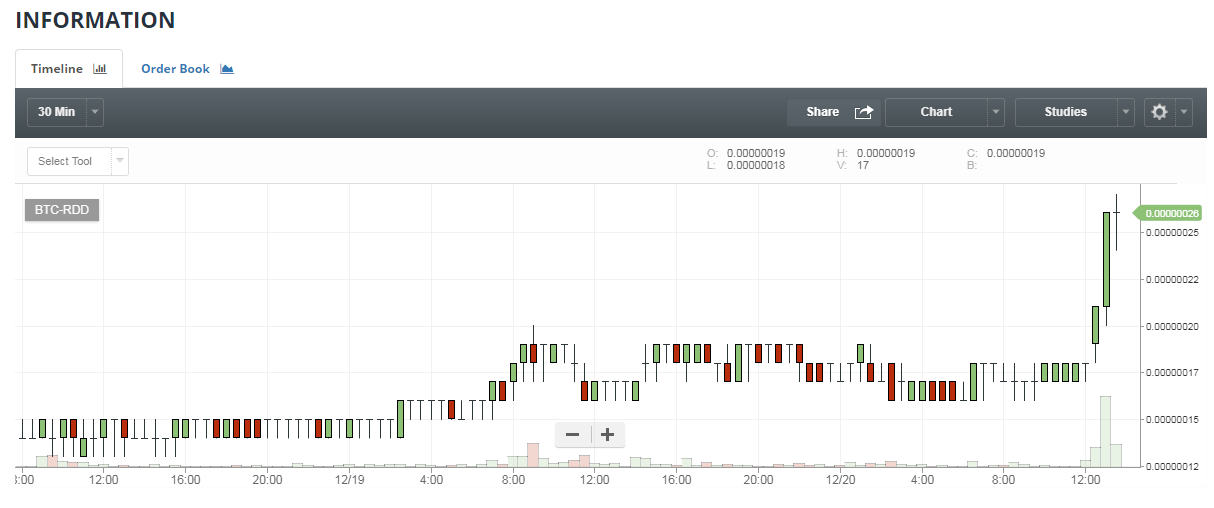
Task: Open the Timeline tab
Action: tap(69, 69)
